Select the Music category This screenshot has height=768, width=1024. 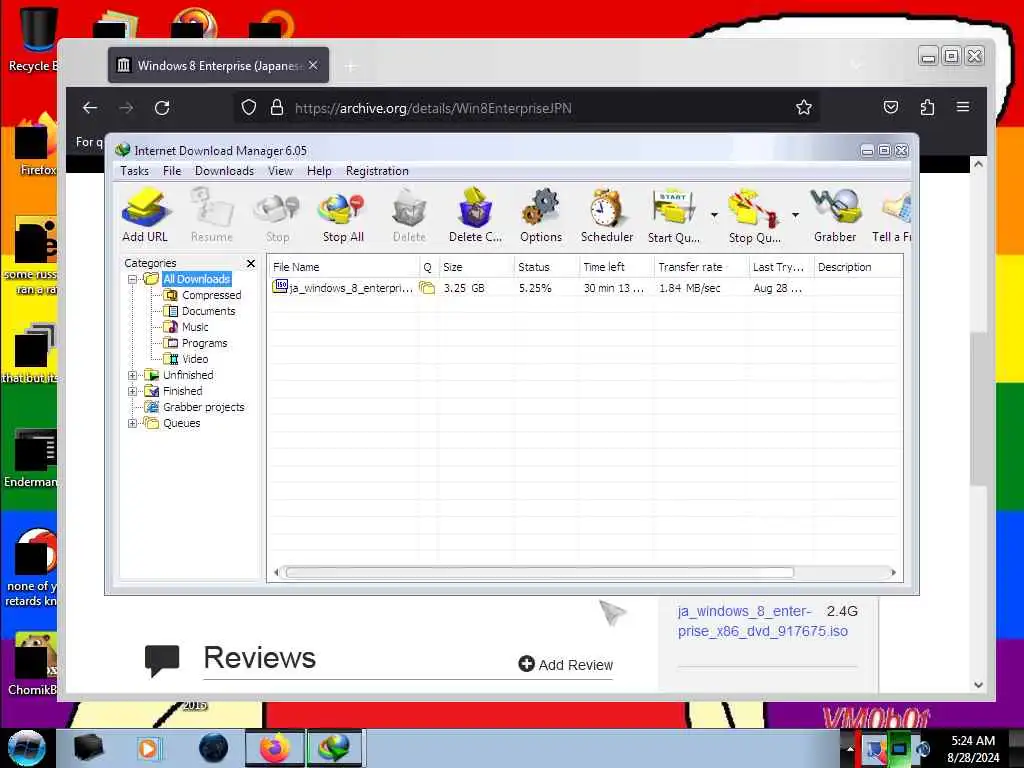(195, 327)
